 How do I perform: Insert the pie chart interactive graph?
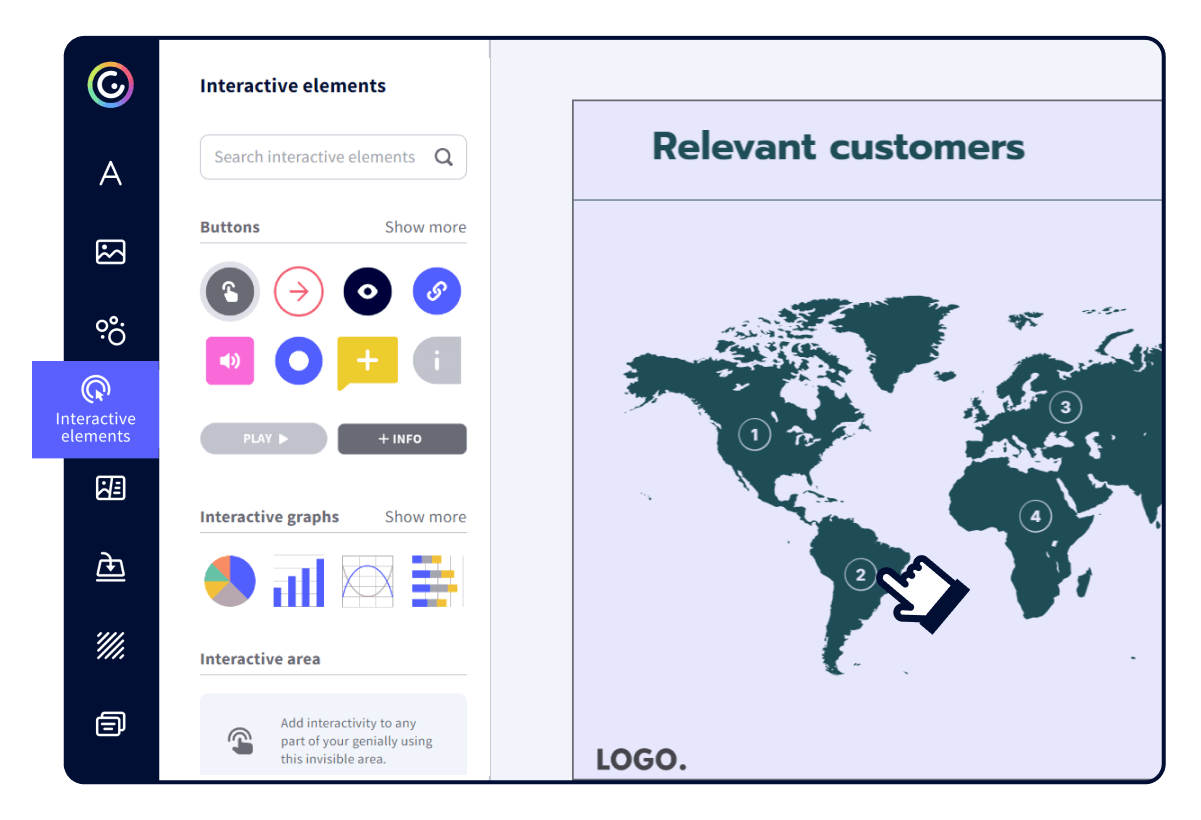(x=229, y=580)
